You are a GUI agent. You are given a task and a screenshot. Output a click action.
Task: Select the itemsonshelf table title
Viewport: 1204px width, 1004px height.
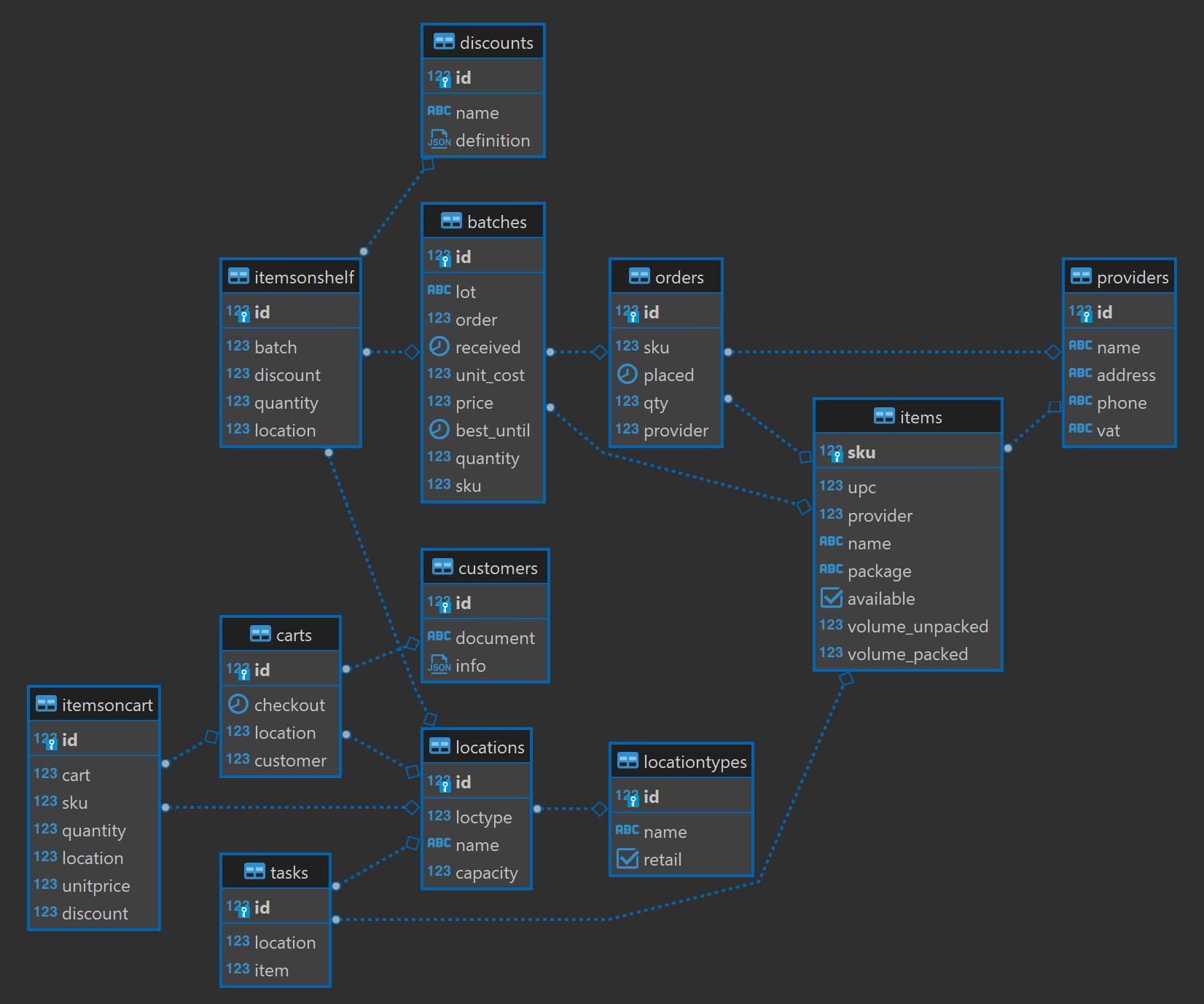point(304,277)
